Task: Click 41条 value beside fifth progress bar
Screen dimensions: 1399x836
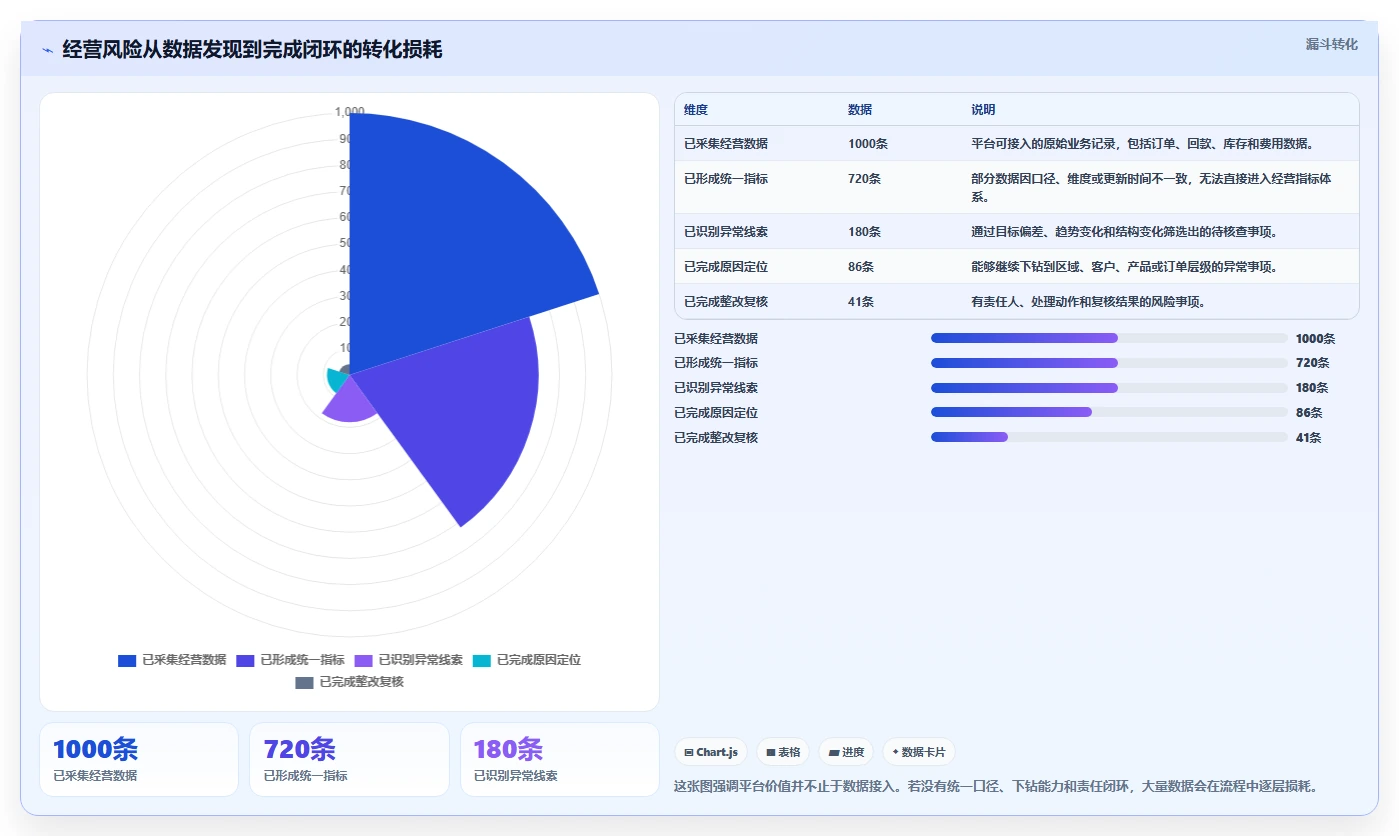Action: click(1309, 438)
